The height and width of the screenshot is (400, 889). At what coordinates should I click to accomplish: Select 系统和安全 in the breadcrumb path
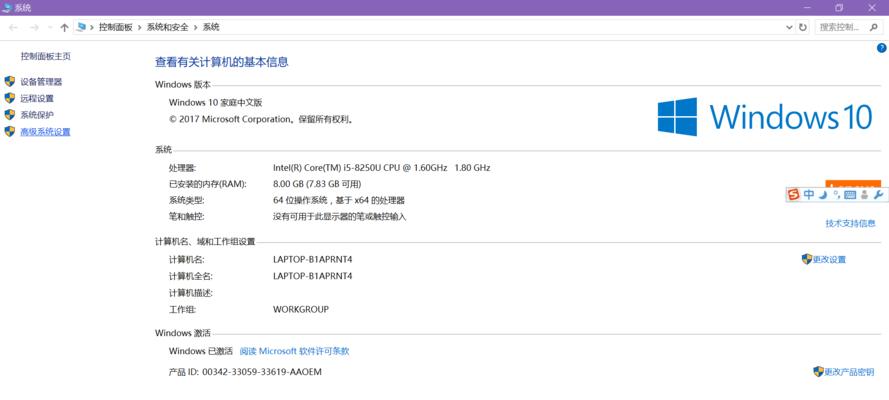[x=167, y=27]
